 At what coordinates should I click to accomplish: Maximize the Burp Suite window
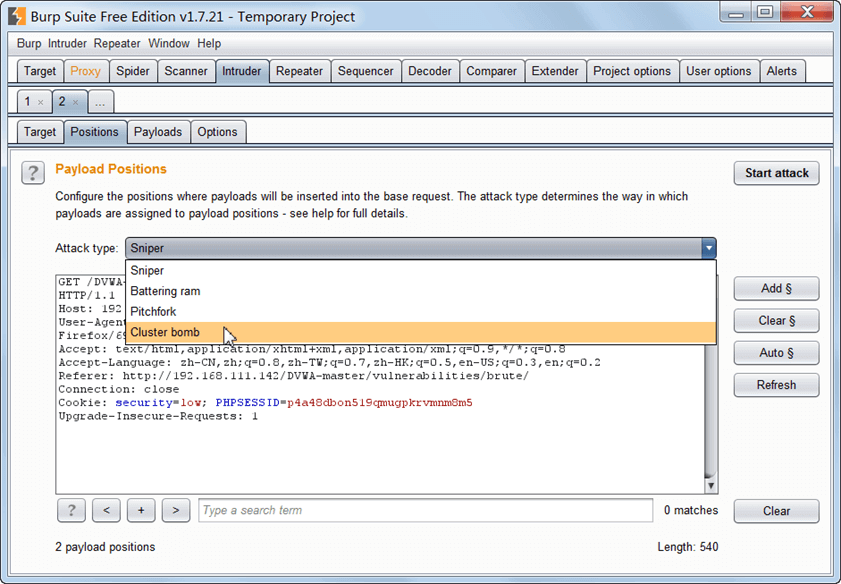coord(765,12)
